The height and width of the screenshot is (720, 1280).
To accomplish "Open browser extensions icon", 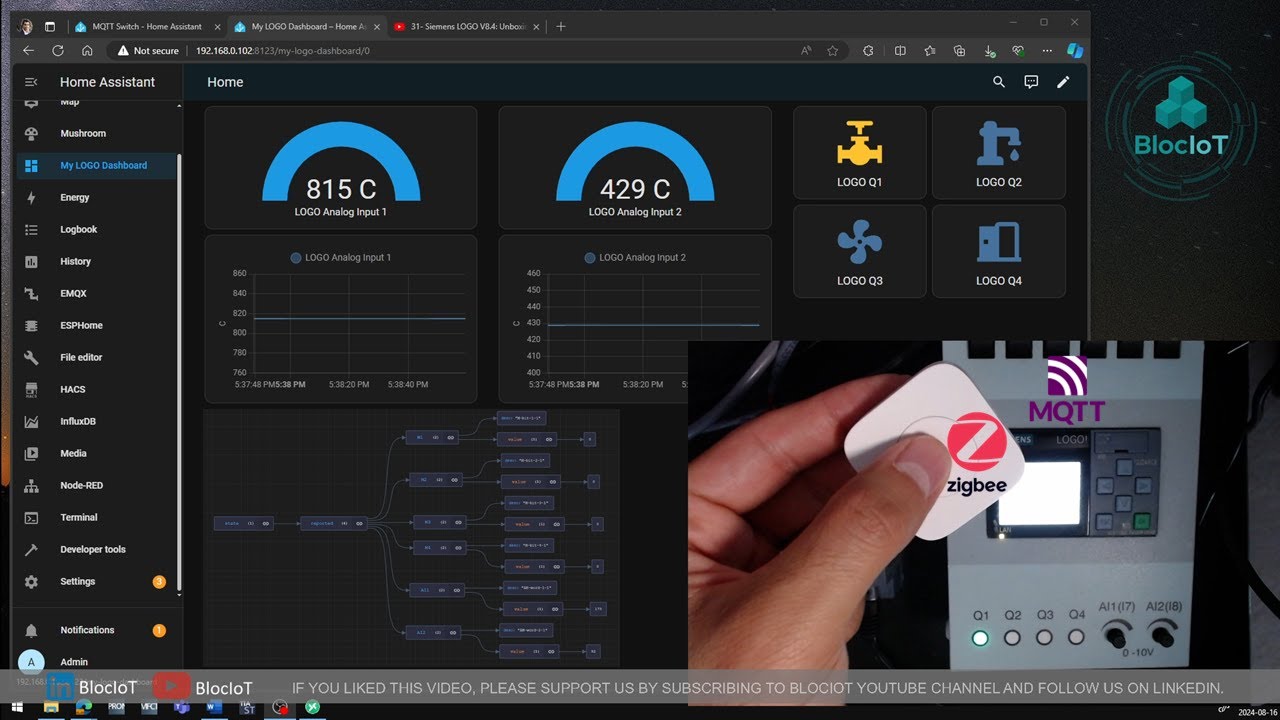I will click(x=867, y=50).
